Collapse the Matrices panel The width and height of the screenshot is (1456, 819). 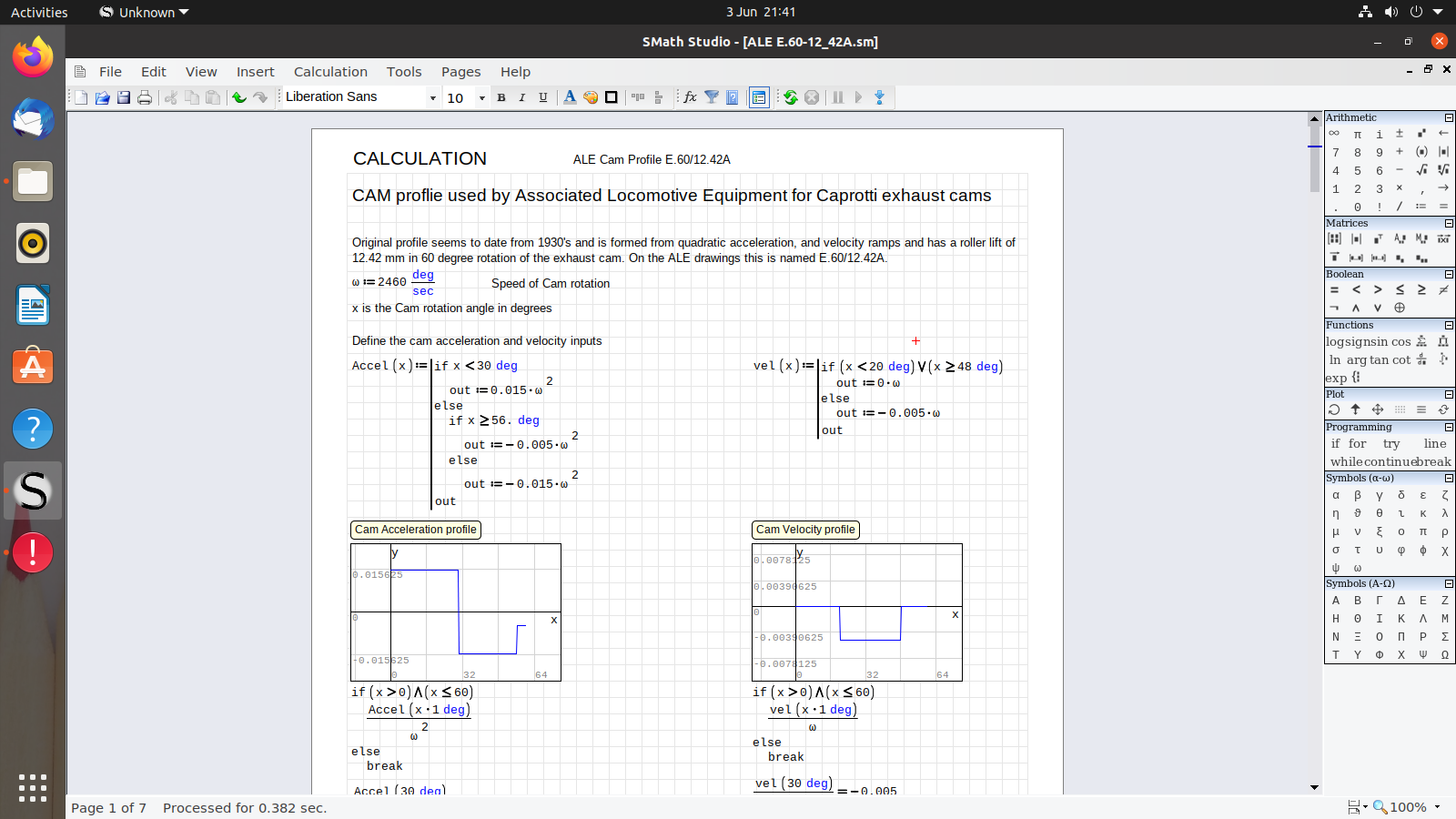click(1449, 223)
